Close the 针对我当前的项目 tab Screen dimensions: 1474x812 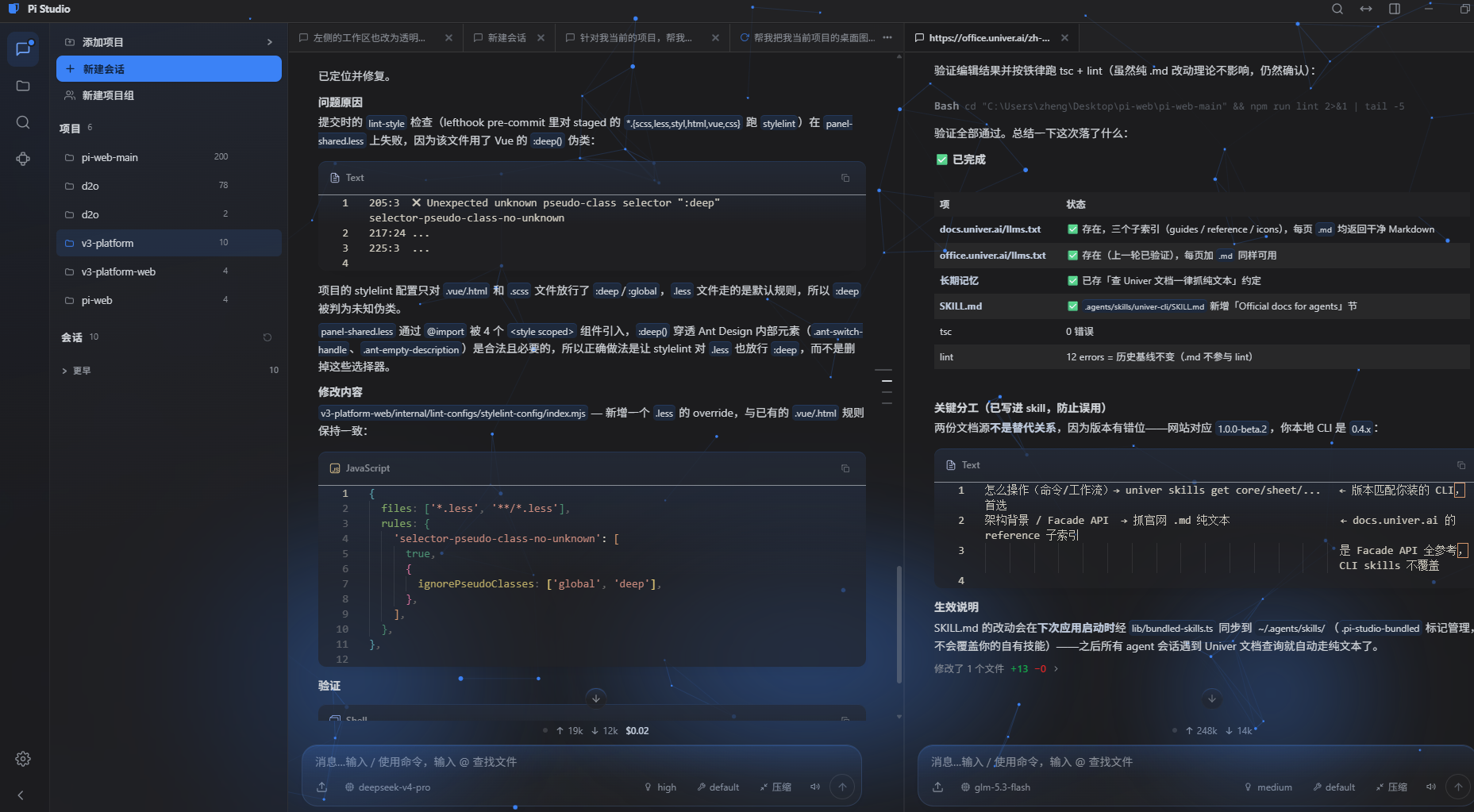click(x=715, y=38)
